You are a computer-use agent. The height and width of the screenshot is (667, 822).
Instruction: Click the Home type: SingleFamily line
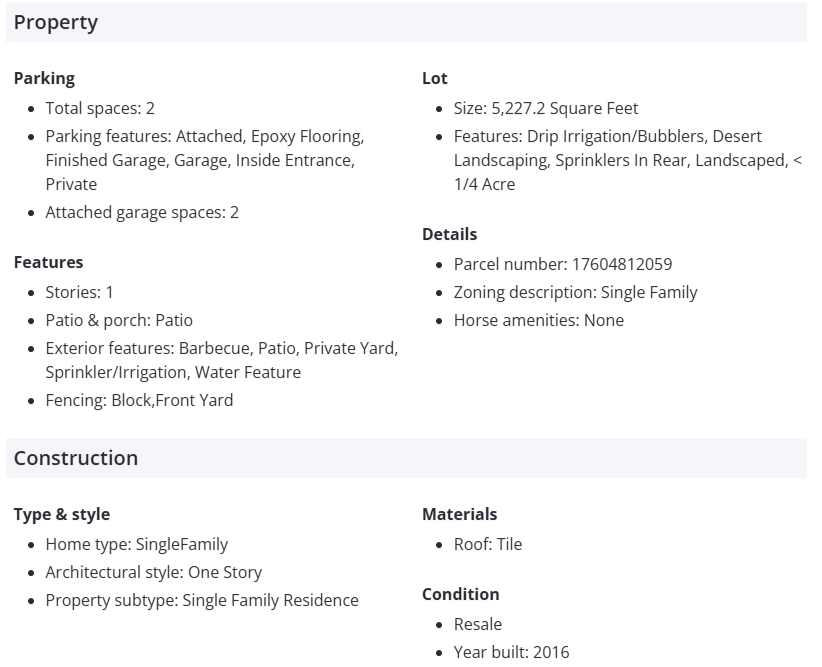point(136,544)
